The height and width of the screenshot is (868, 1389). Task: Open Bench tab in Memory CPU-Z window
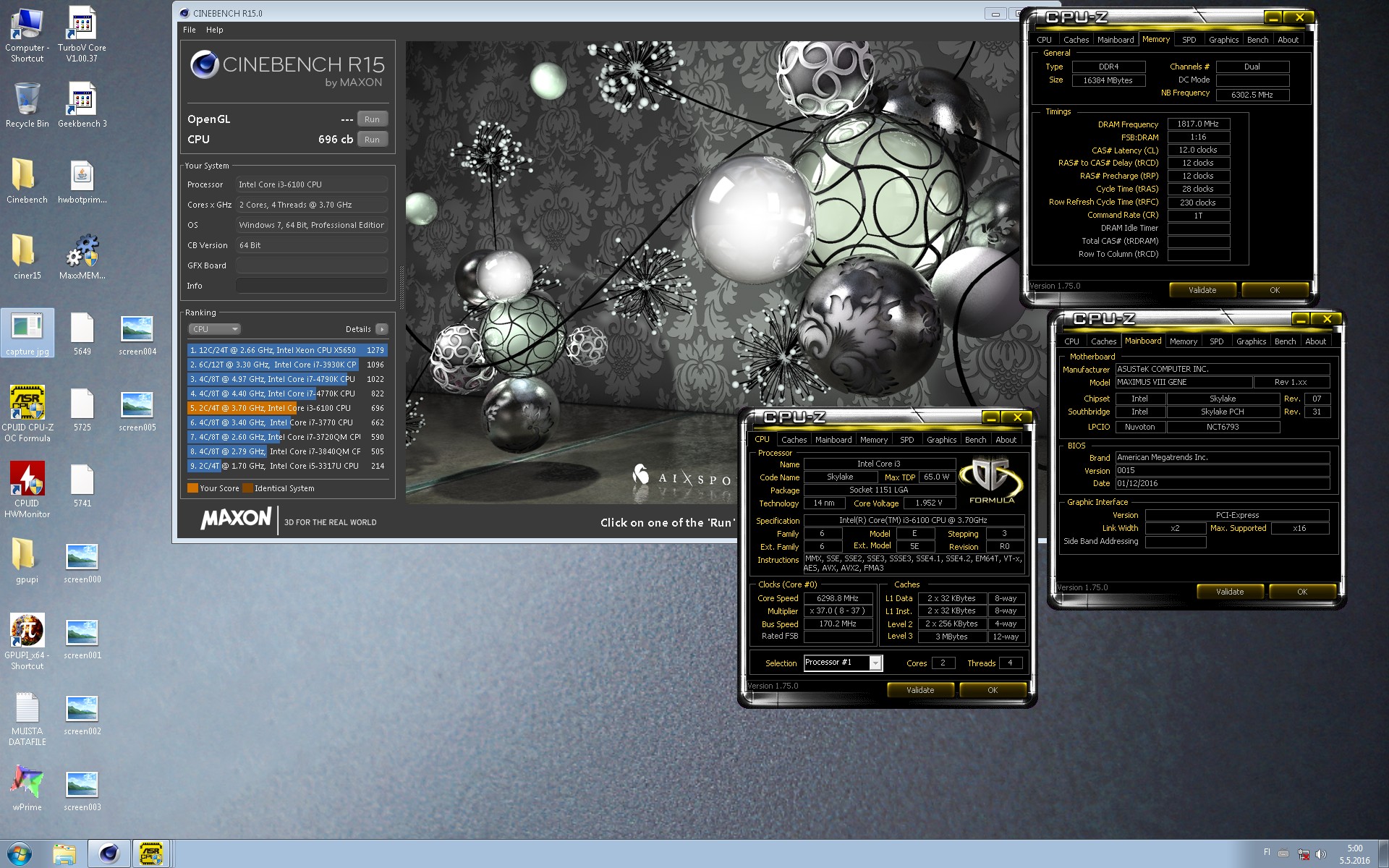click(1257, 40)
